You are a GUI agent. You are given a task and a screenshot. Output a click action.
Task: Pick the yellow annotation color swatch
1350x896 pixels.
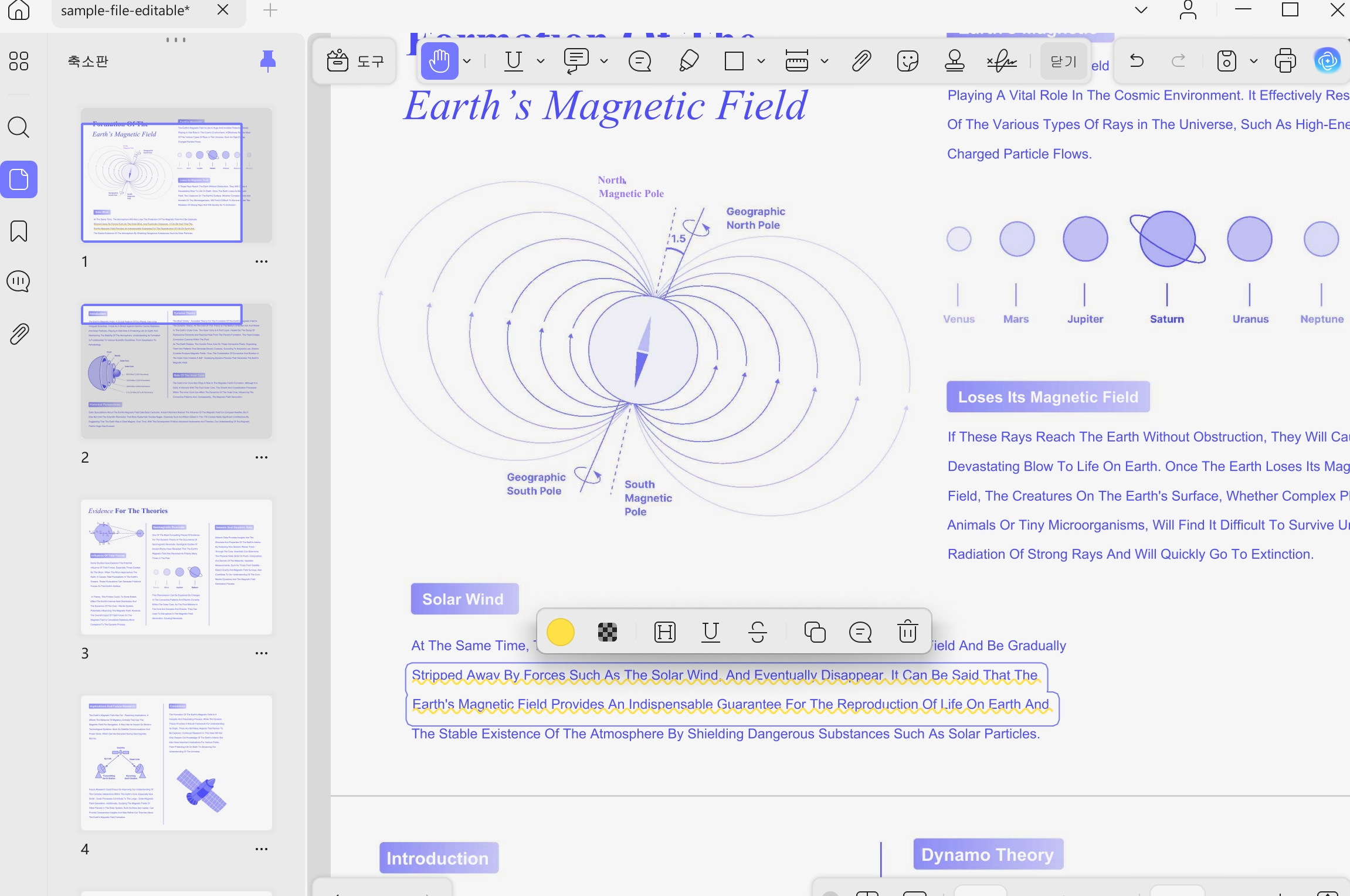(x=561, y=632)
